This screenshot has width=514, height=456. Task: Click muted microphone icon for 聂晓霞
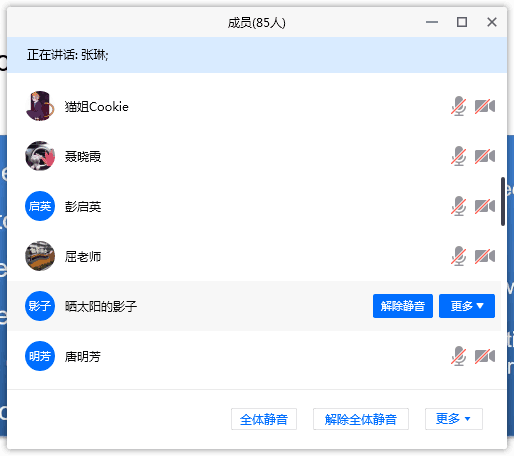tap(459, 156)
